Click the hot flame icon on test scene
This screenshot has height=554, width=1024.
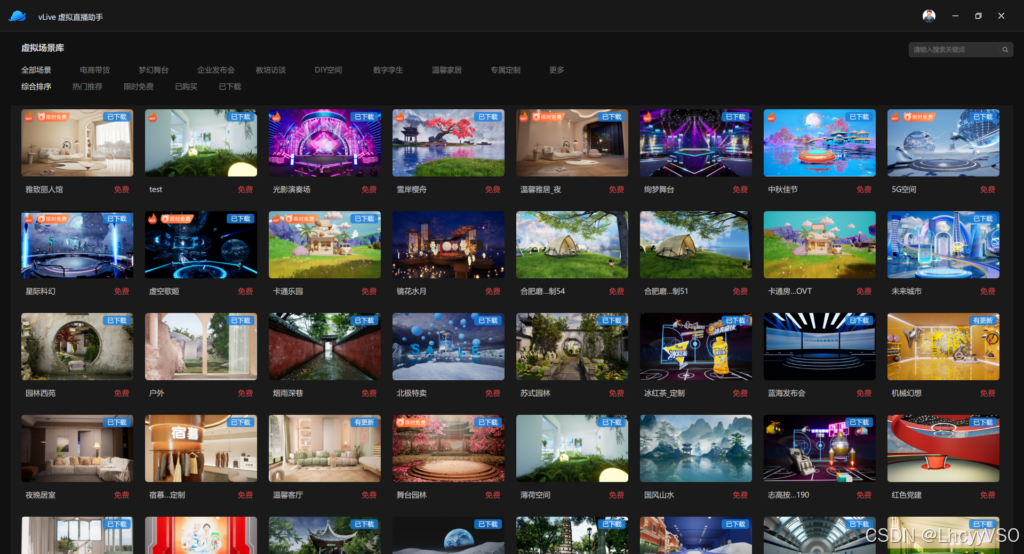153,117
